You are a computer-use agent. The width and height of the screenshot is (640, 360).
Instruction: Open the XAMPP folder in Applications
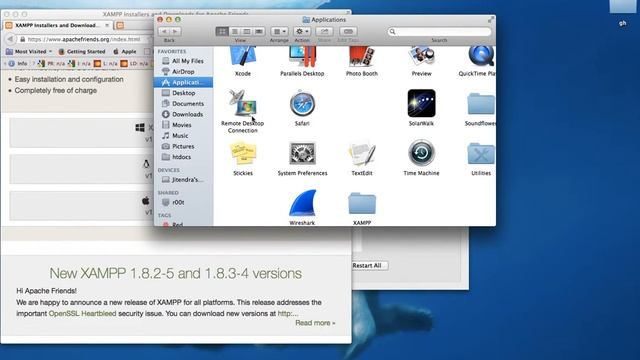(x=362, y=203)
